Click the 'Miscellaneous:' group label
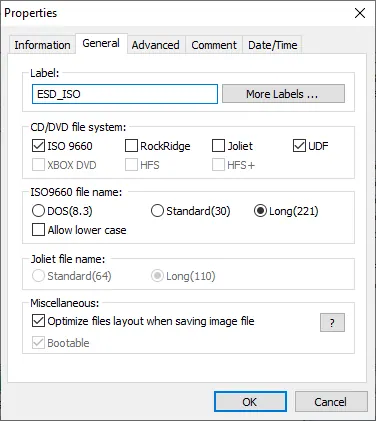 point(65,303)
